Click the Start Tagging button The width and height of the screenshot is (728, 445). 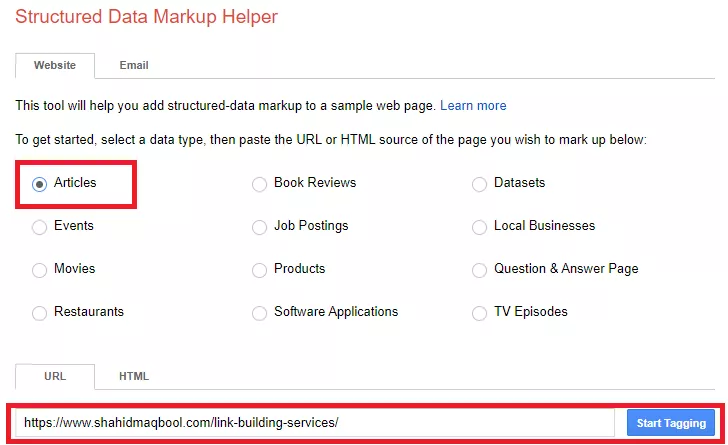[671, 423]
